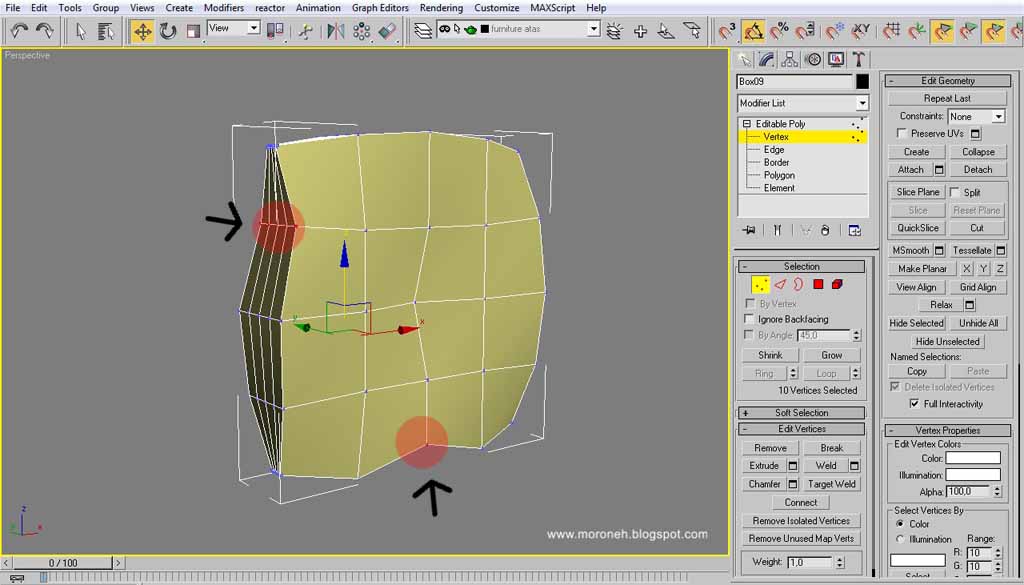Click the Remove Isolated Vertices button
1024x585 pixels.
(x=801, y=521)
